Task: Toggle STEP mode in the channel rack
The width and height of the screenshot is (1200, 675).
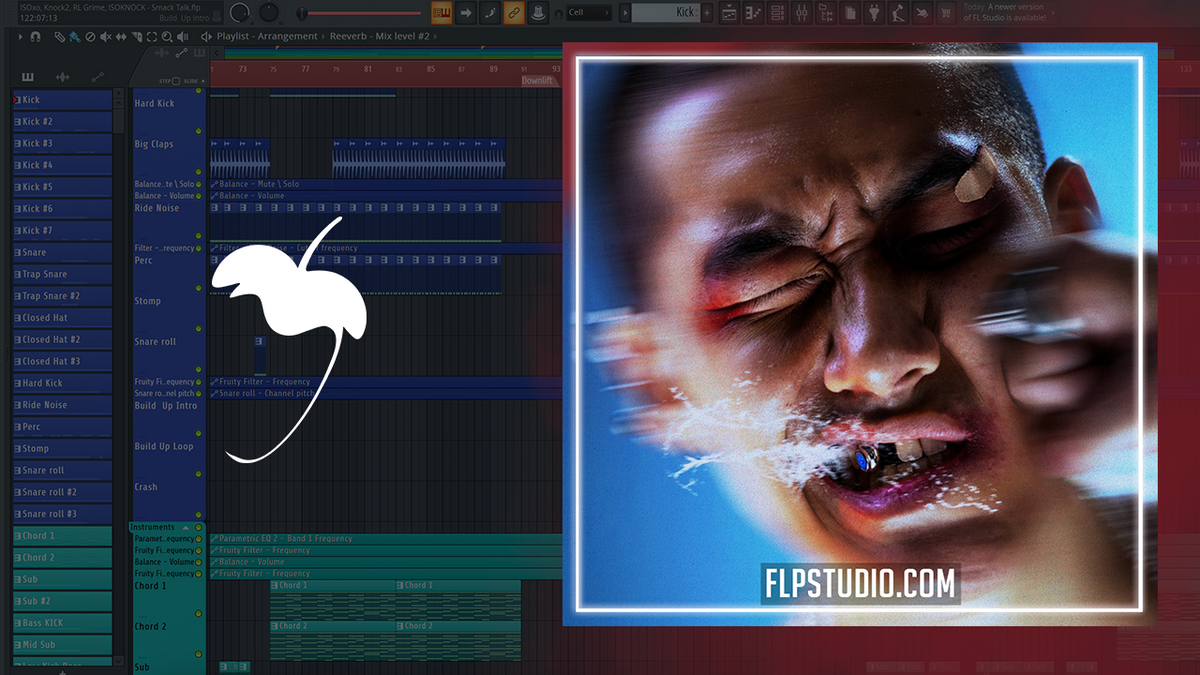Action: [x=176, y=81]
